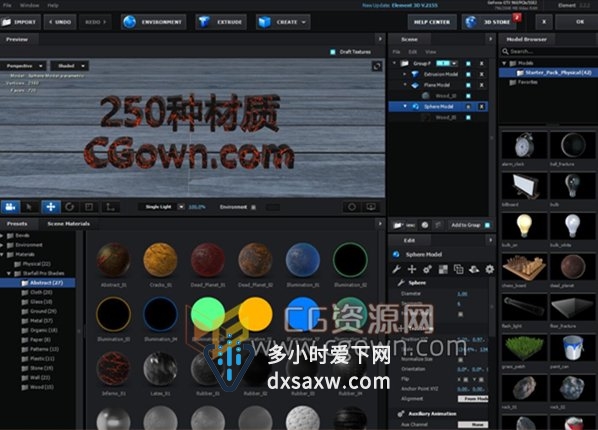Toggle the Normalize Size checkbox
The height and width of the screenshot is (430, 598).
(460, 359)
